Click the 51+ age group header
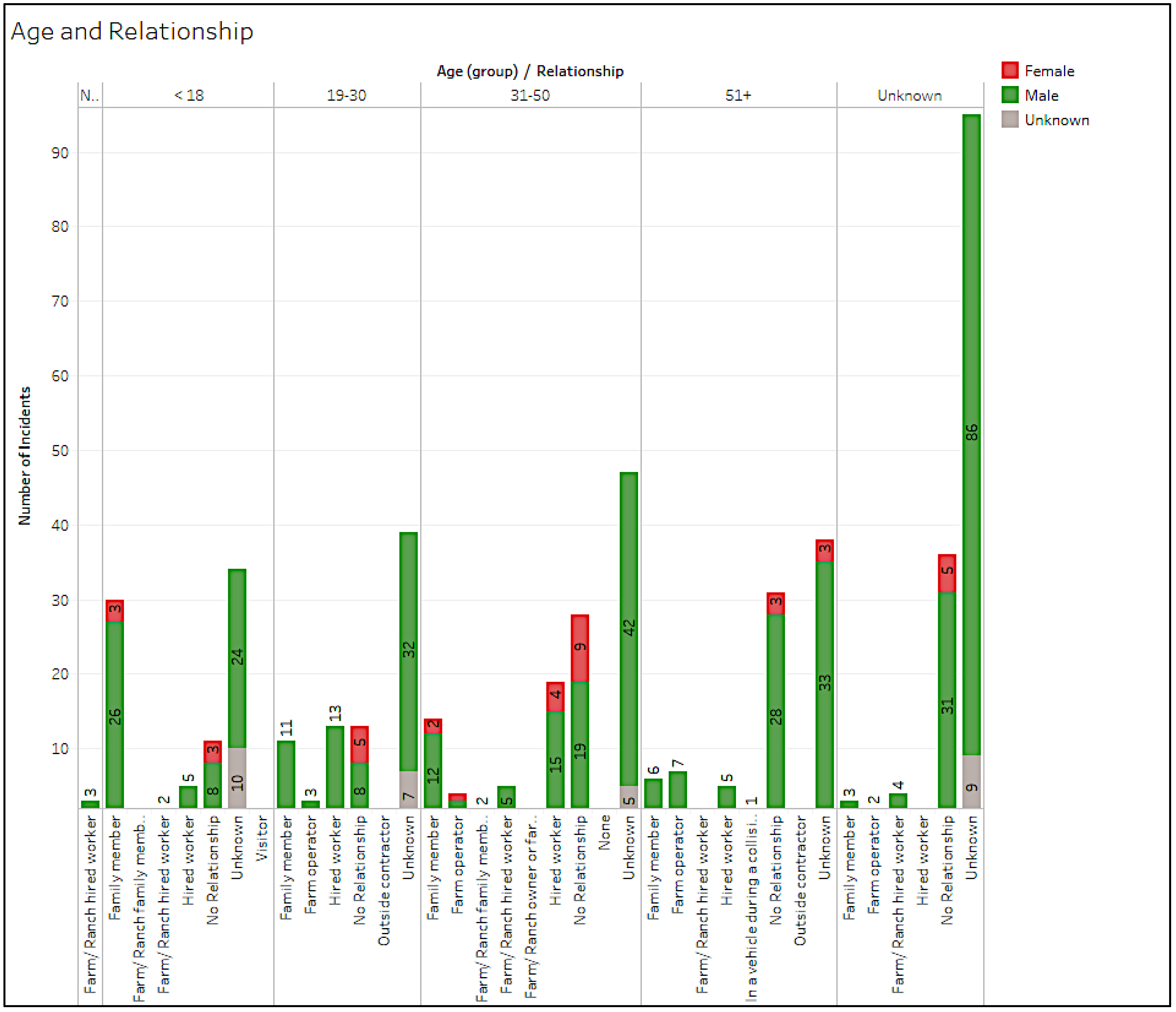Screen dimensions: 1176x1012 tap(738, 95)
